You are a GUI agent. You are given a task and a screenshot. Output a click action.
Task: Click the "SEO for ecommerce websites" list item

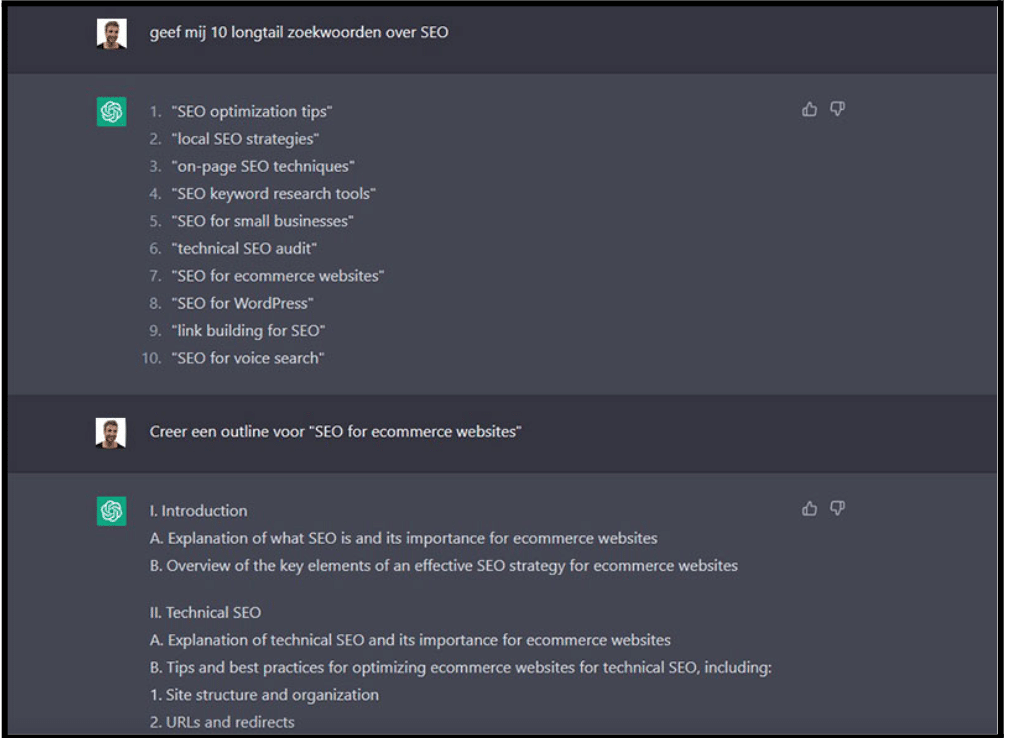(278, 276)
